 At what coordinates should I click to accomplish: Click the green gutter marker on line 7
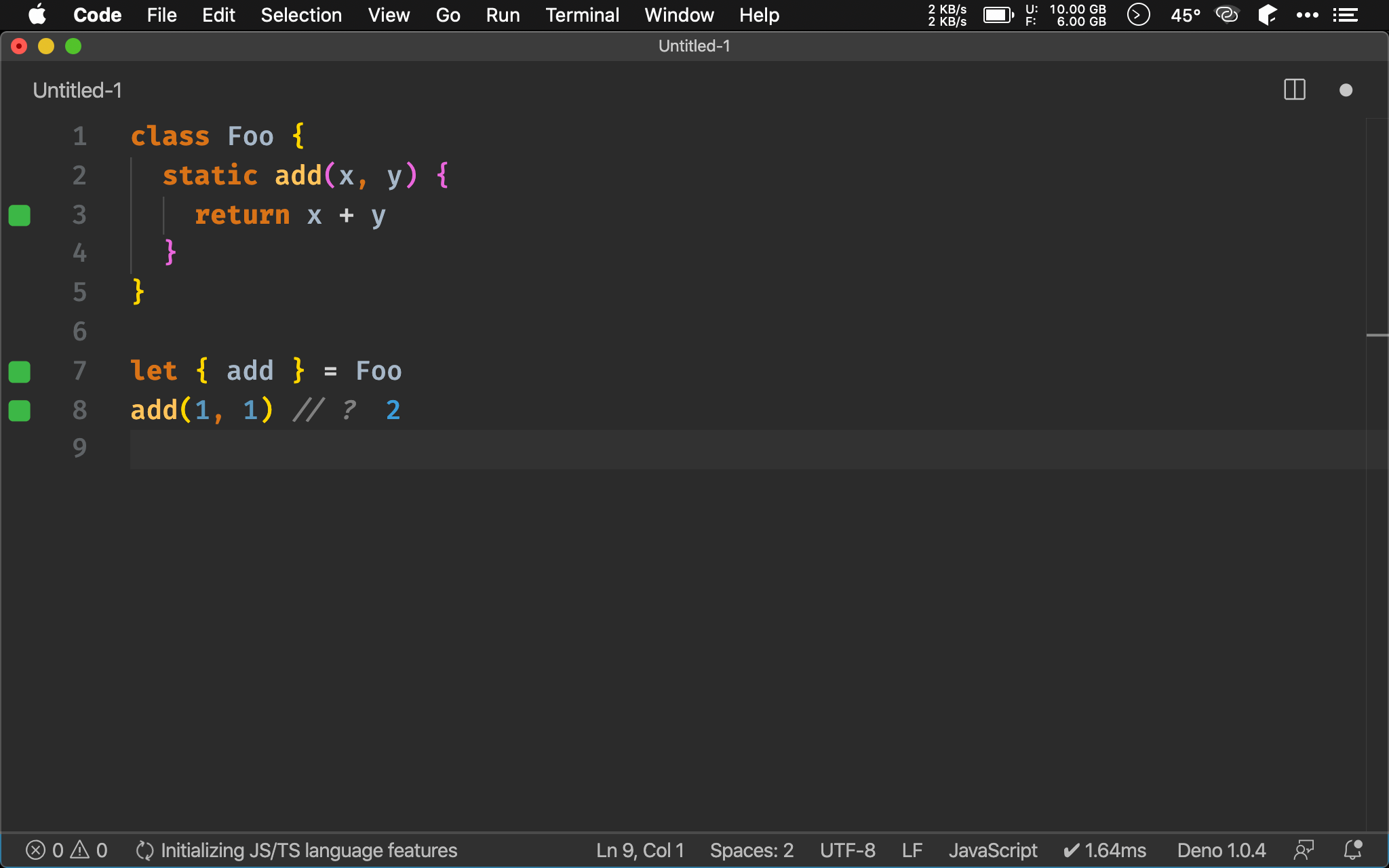[20, 372]
